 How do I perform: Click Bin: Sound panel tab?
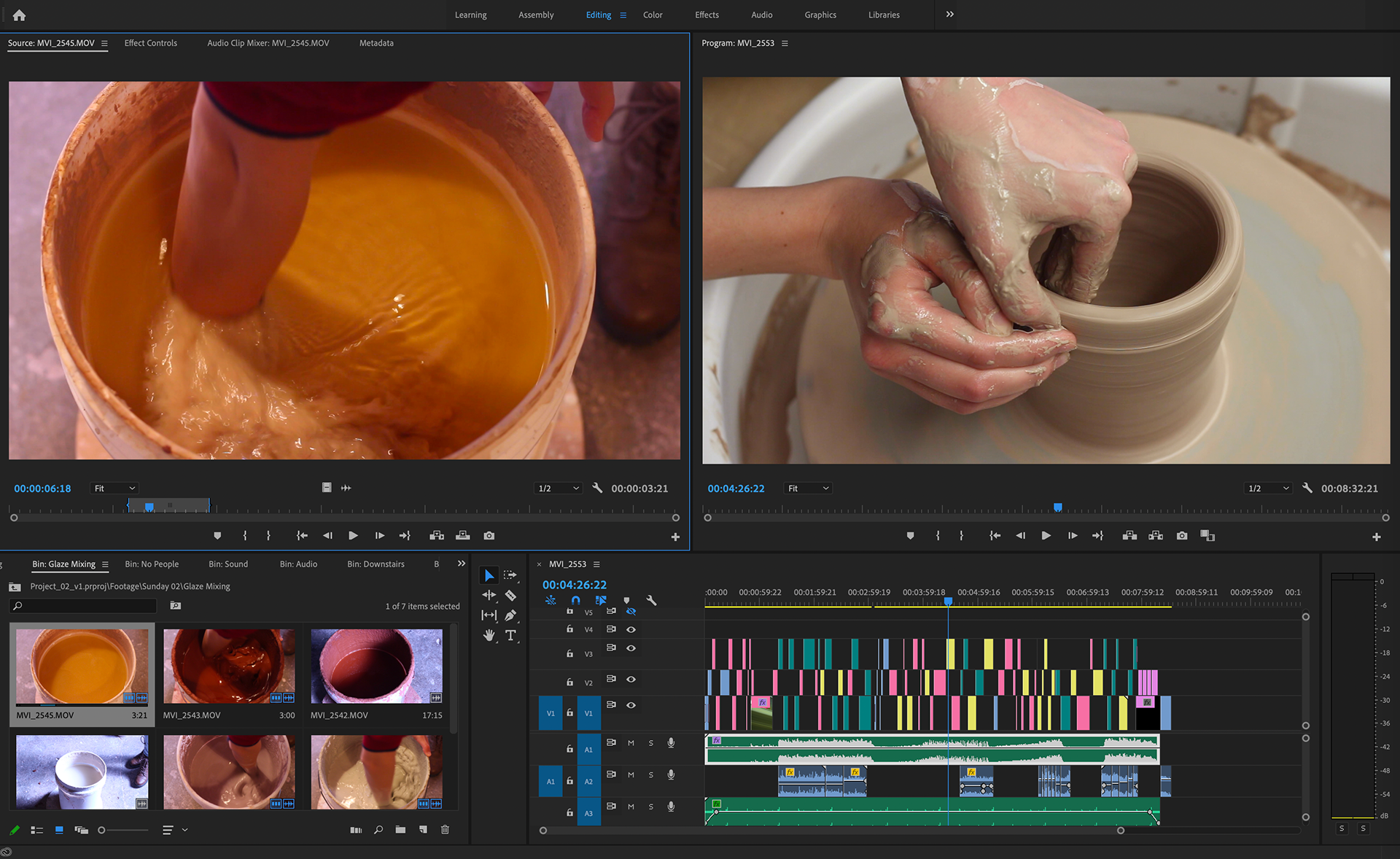(x=227, y=564)
